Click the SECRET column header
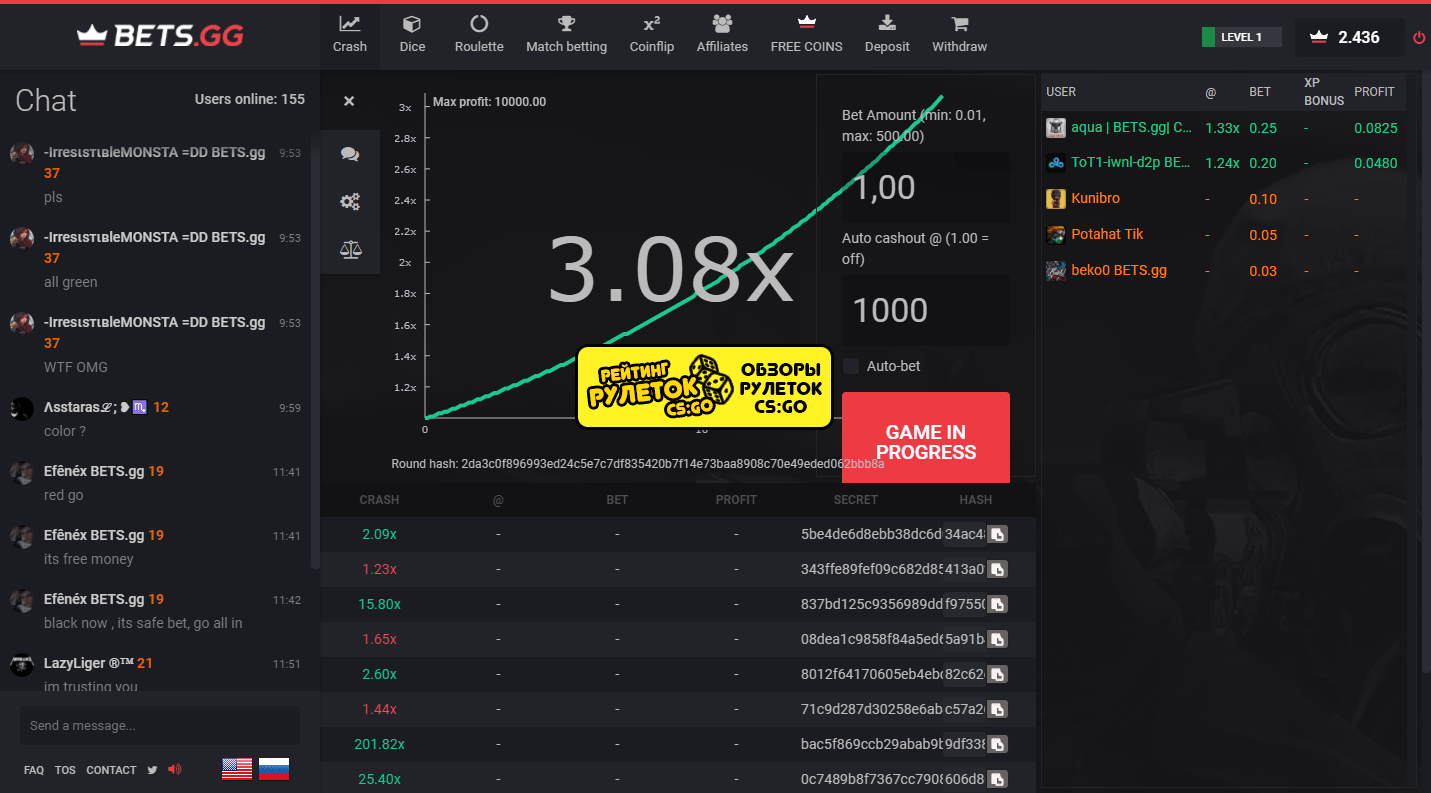1431x793 pixels. [856, 499]
